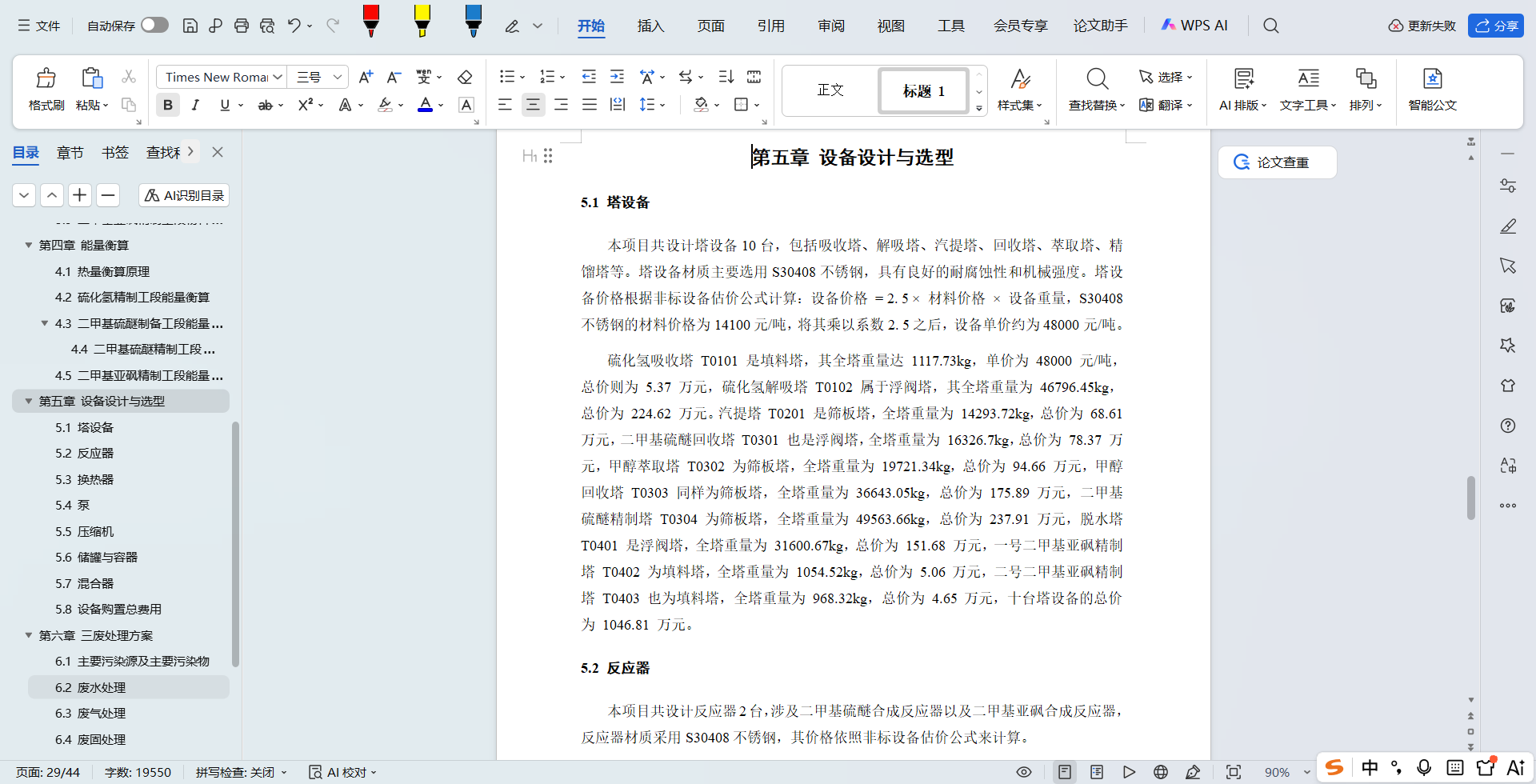
Task: Open the Find and Replace magnifier
Action: 1097,78
